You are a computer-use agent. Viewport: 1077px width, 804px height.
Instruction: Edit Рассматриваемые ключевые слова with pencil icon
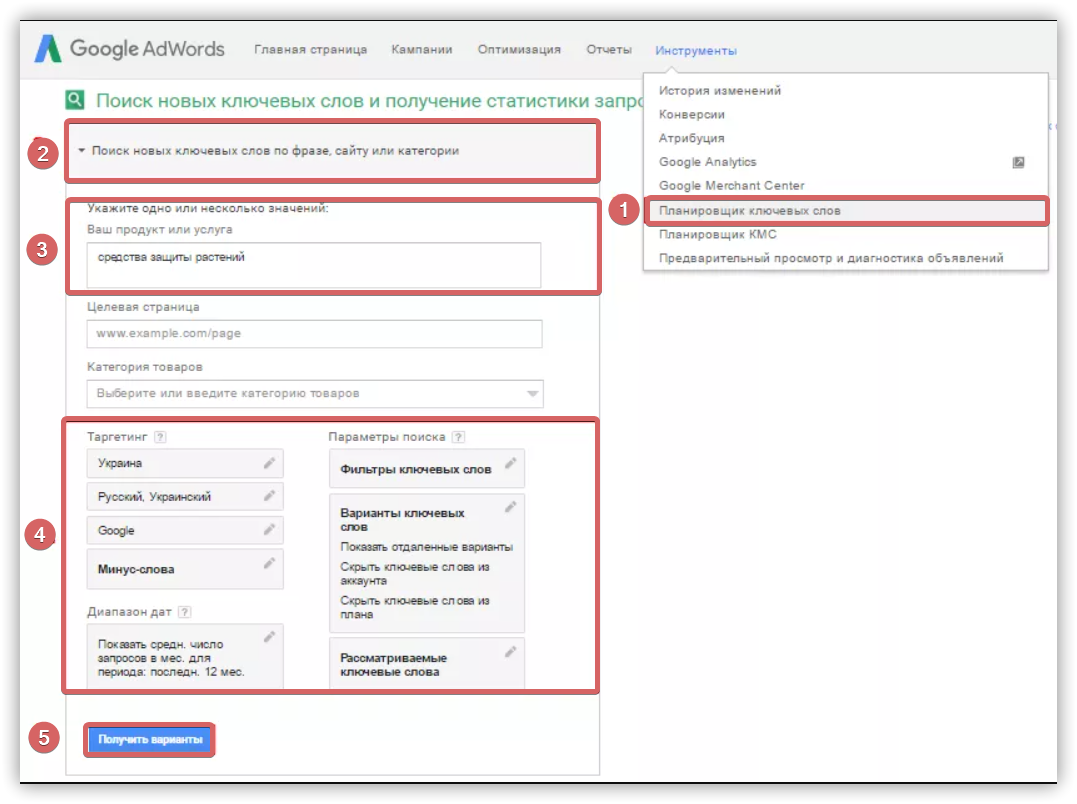pyautogui.click(x=510, y=652)
